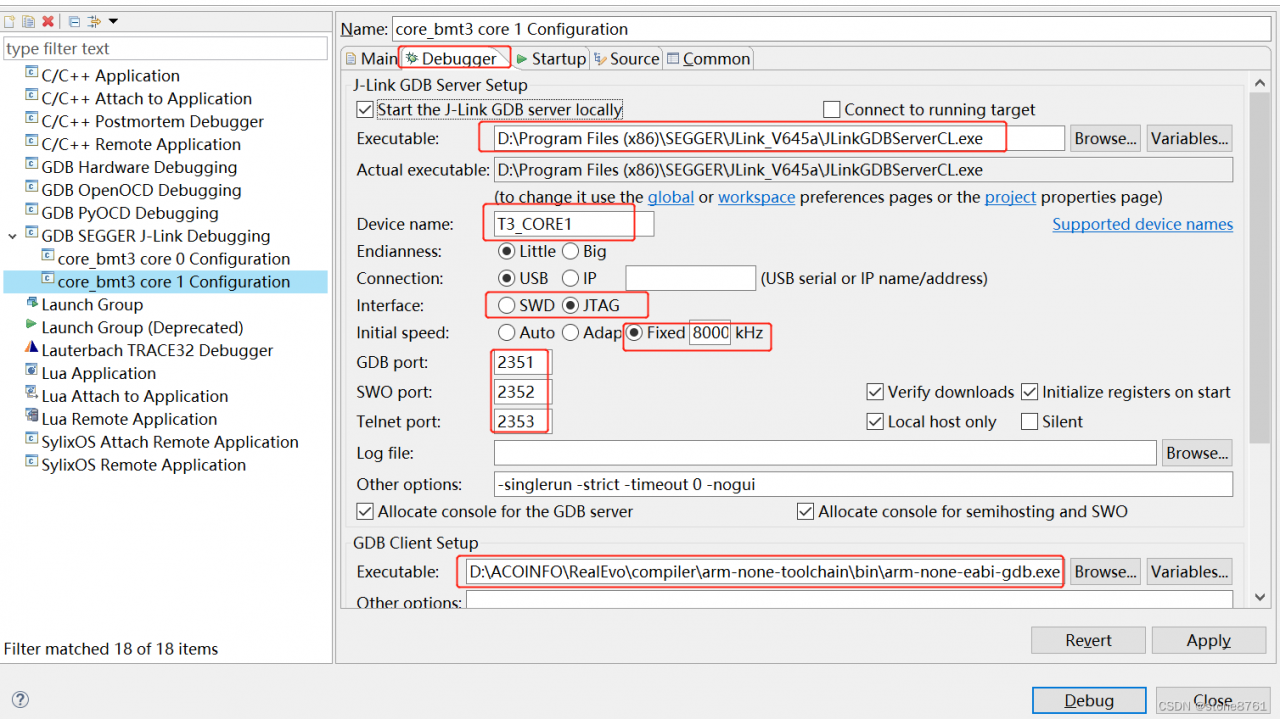Click the red X delete configuration icon
Image resolution: width=1280 pixels, height=719 pixels.
click(x=48, y=21)
